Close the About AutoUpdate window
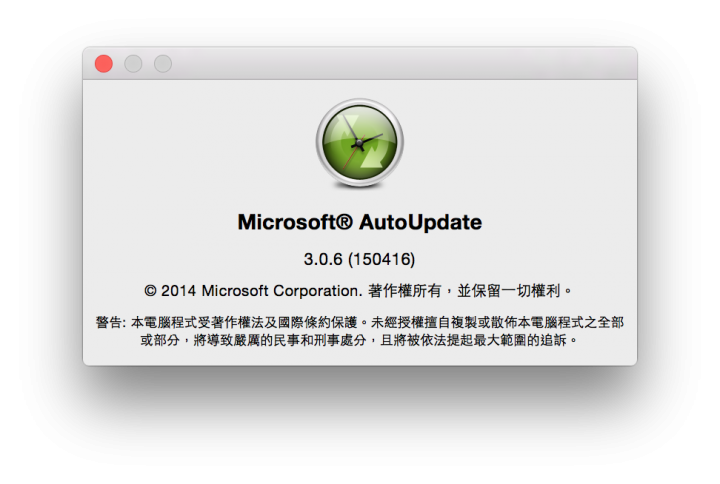This screenshot has width=720, height=484. click(x=104, y=63)
